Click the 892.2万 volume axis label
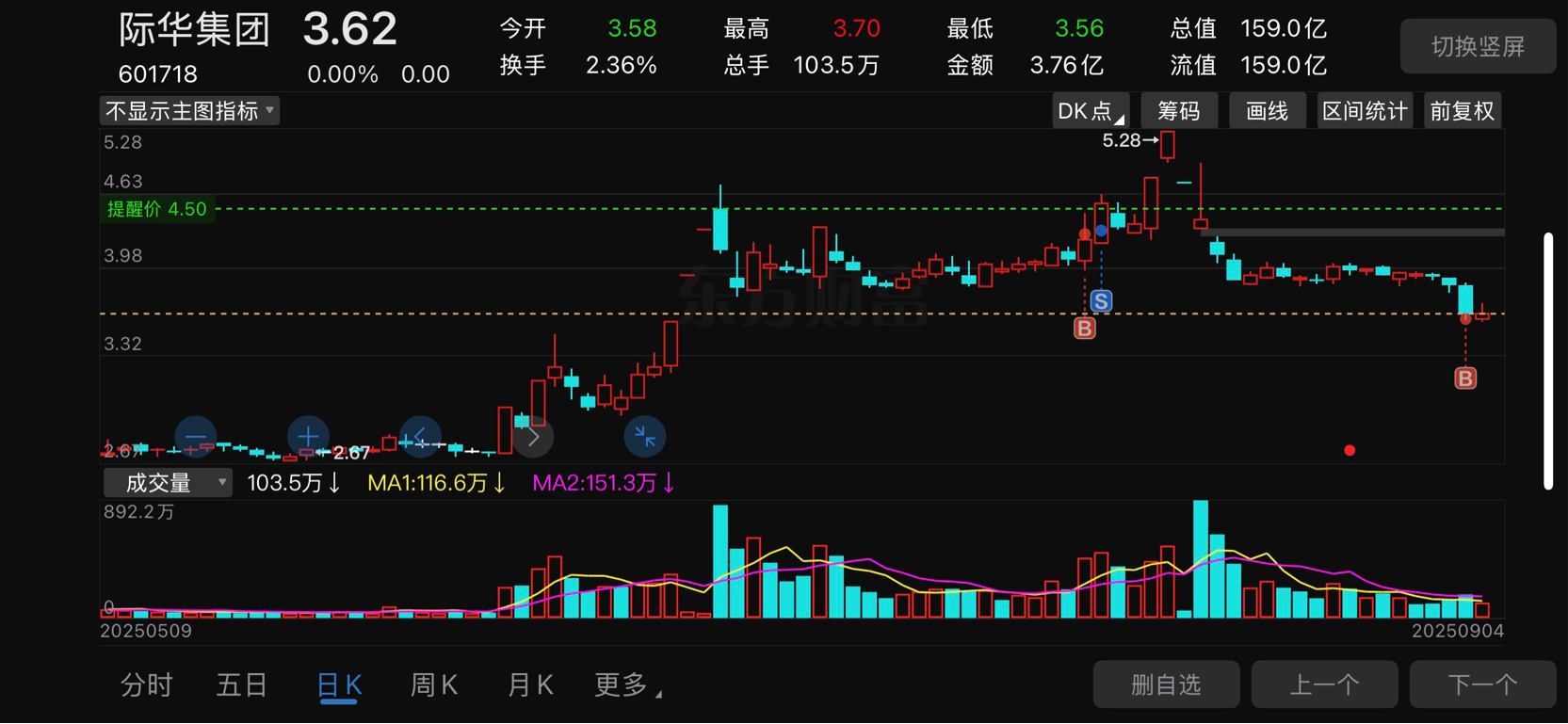 (x=139, y=512)
